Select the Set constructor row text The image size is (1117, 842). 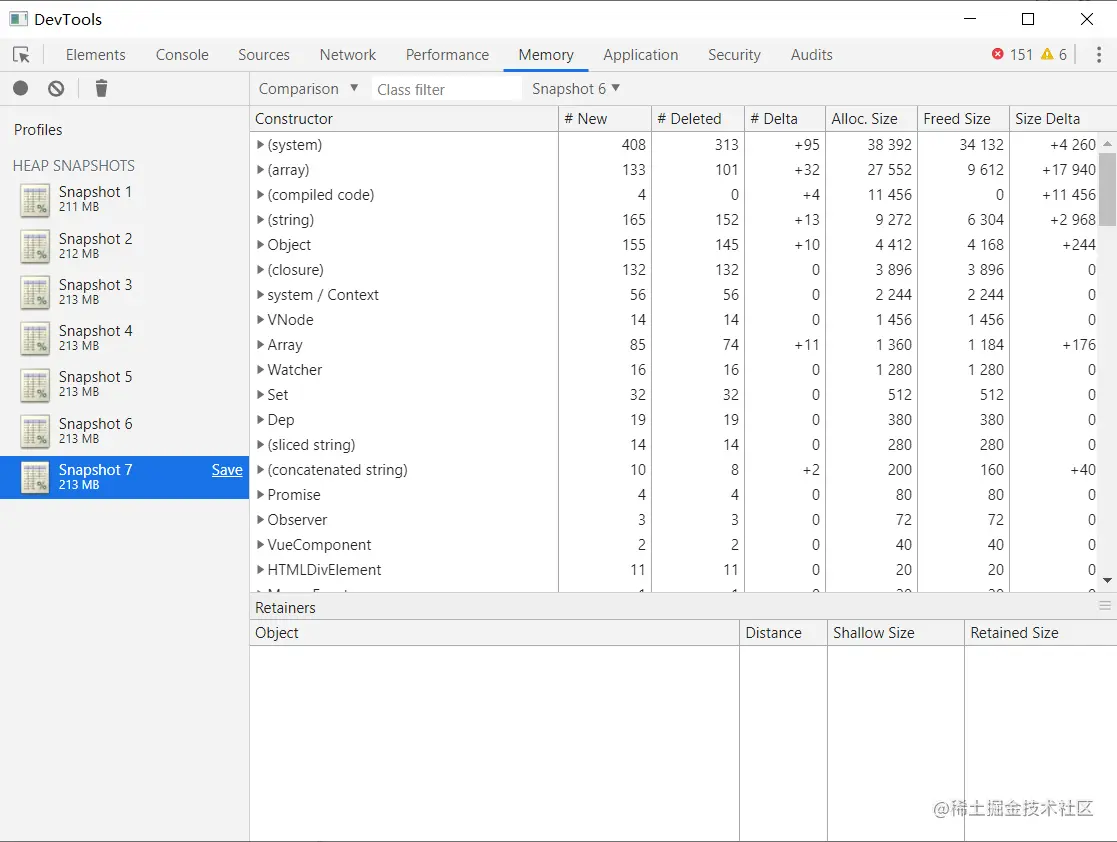tap(278, 395)
